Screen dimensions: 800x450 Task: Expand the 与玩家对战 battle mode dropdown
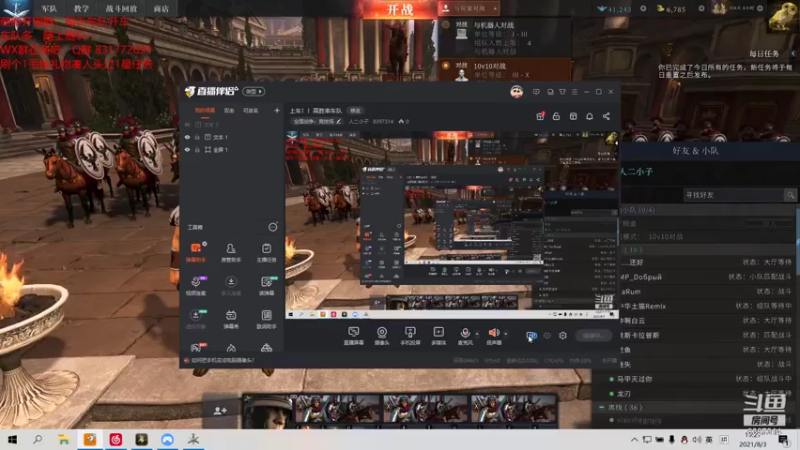click(x=469, y=9)
